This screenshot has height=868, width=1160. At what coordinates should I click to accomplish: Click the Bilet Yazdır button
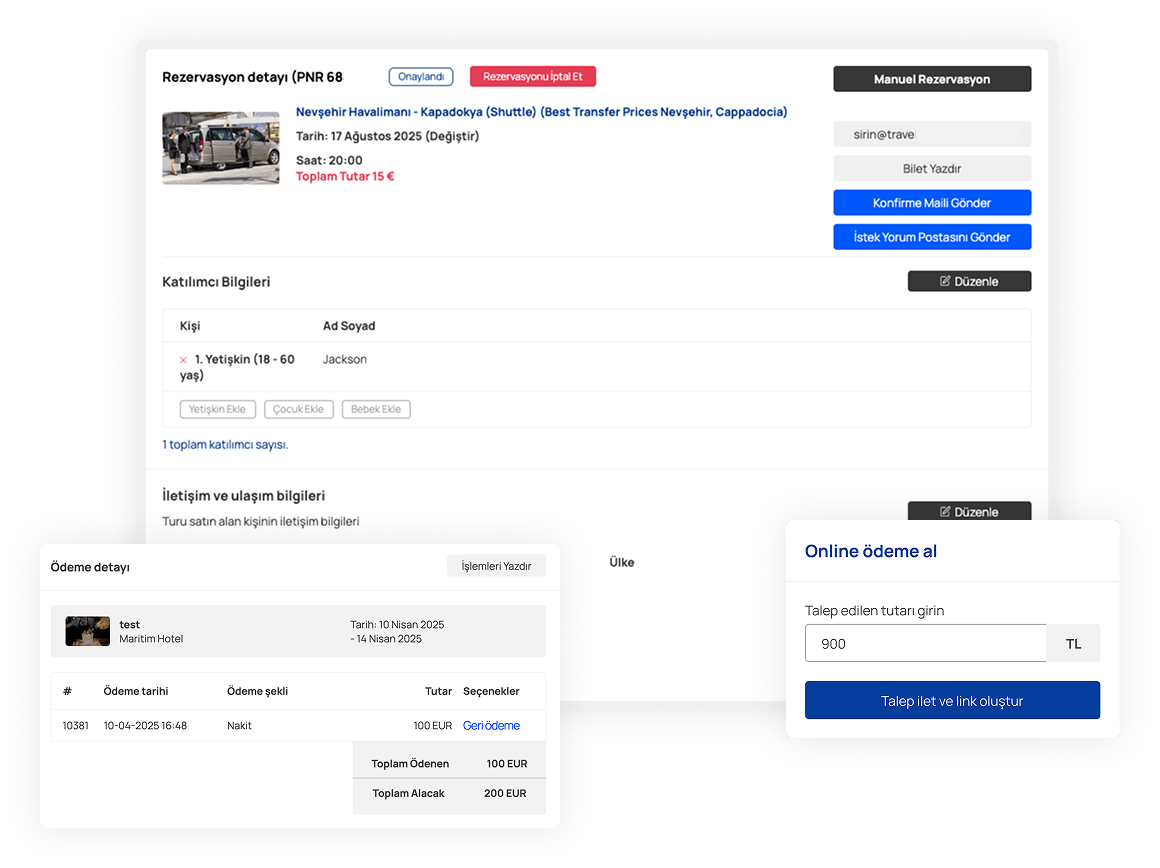931,169
